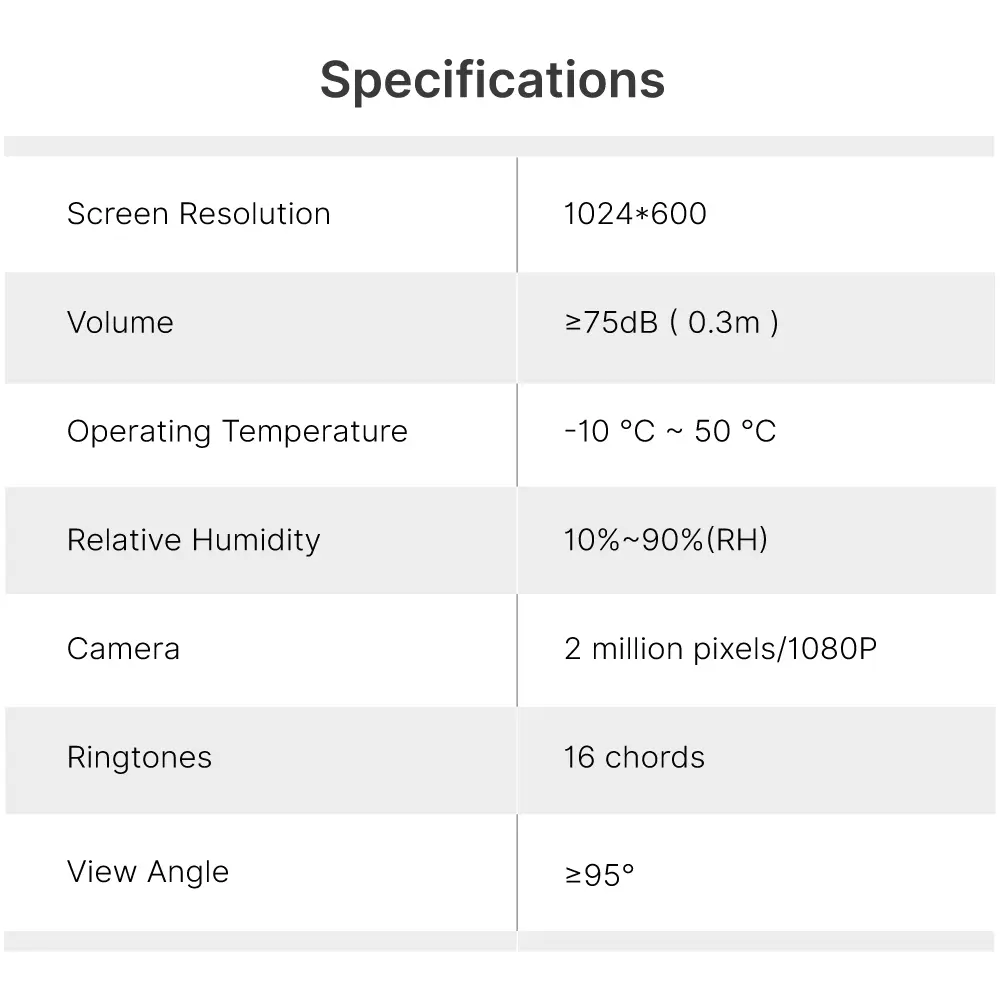Click the 1080P camera text

(x=832, y=650)
